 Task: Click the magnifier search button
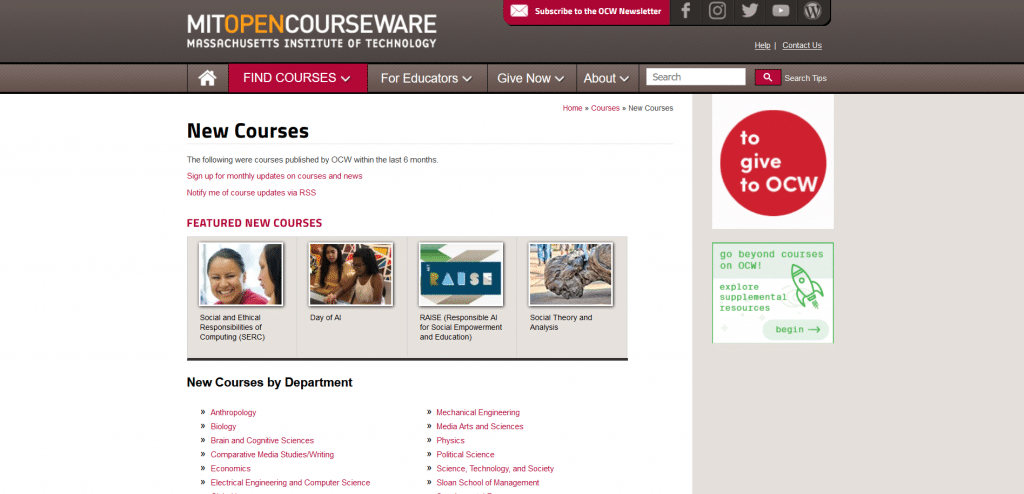tap(768, 77)
